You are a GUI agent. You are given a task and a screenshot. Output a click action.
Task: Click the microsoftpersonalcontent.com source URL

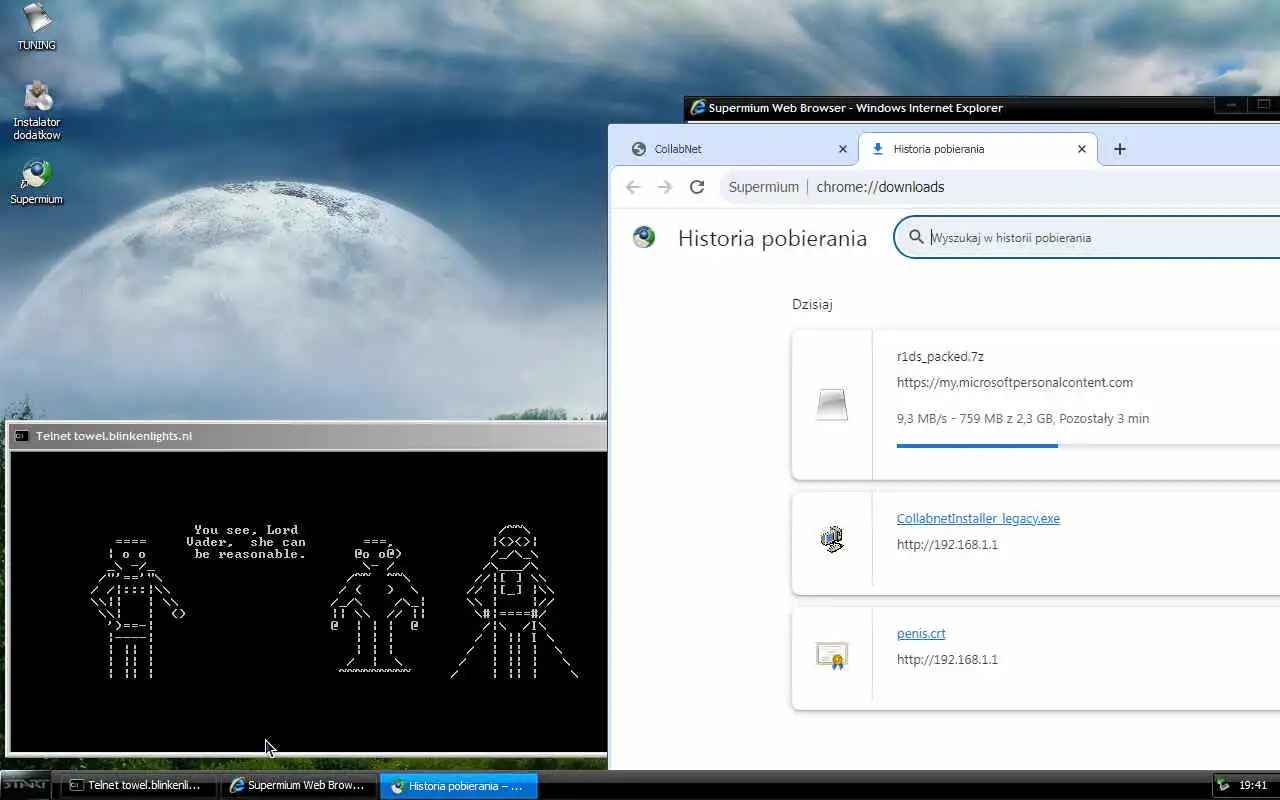pos(1015,382)
